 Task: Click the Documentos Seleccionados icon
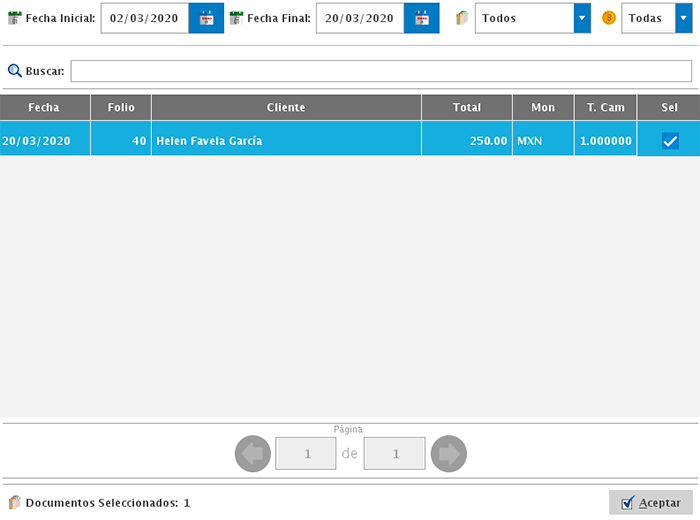(x=14, y=502)
